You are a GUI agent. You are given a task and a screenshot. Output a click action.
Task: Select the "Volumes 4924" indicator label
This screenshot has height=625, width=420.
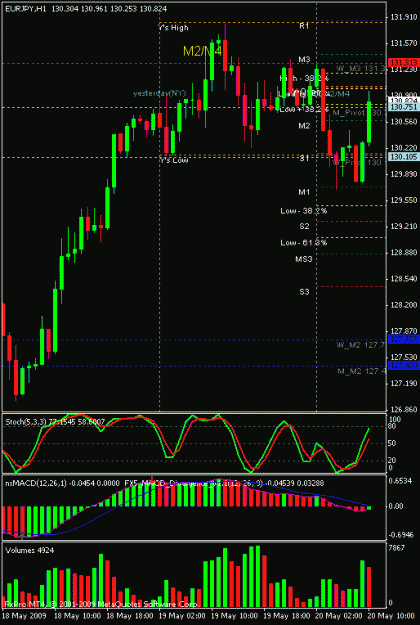(x=30, y=550)
